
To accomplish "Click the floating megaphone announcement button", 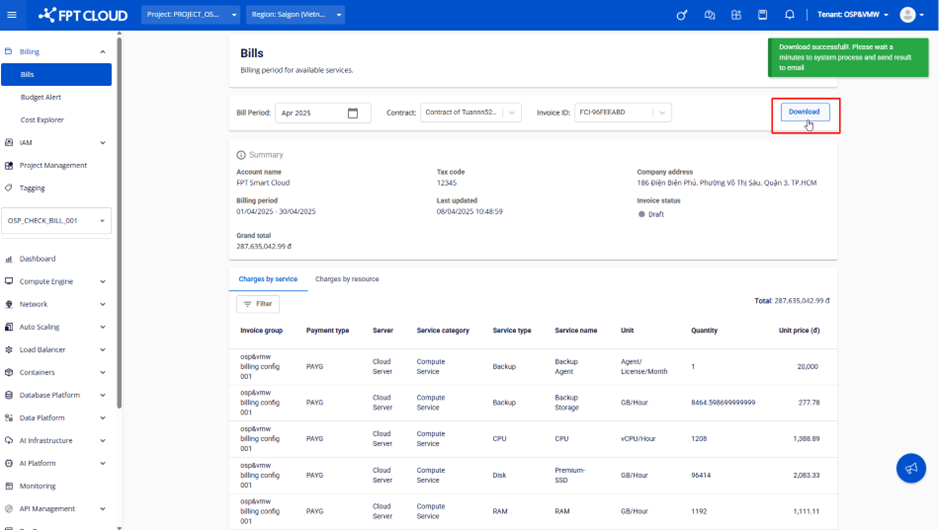I will click(x=910, y=468).
